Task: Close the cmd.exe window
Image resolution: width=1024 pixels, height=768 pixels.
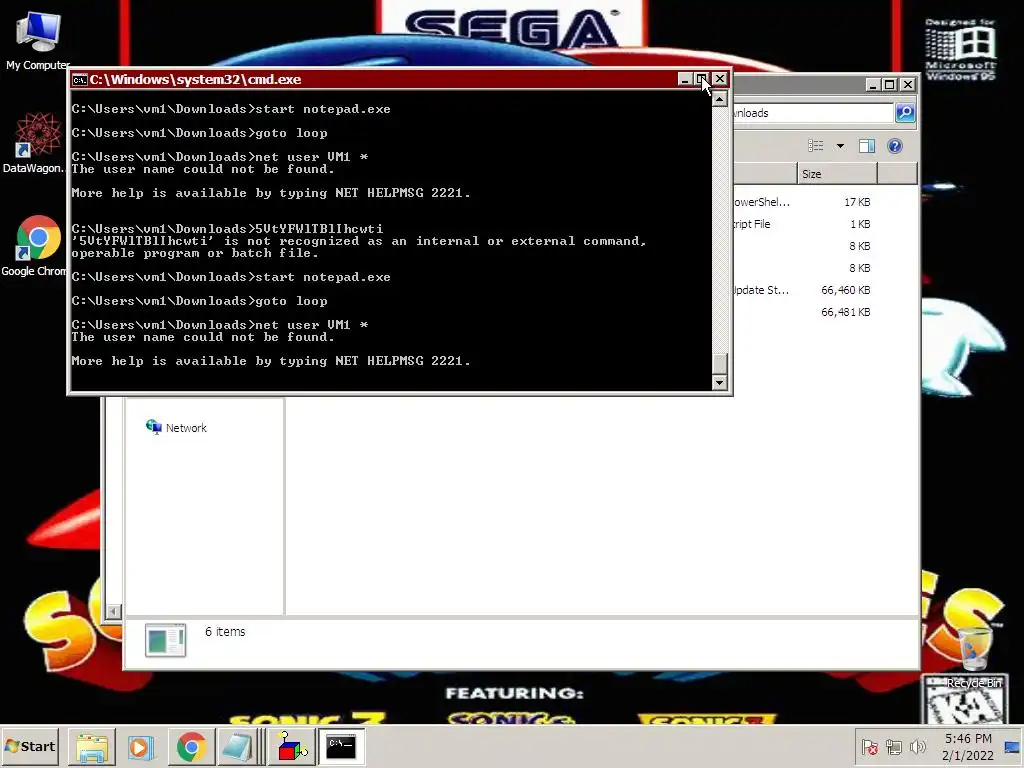Action: tap(720, 79)
